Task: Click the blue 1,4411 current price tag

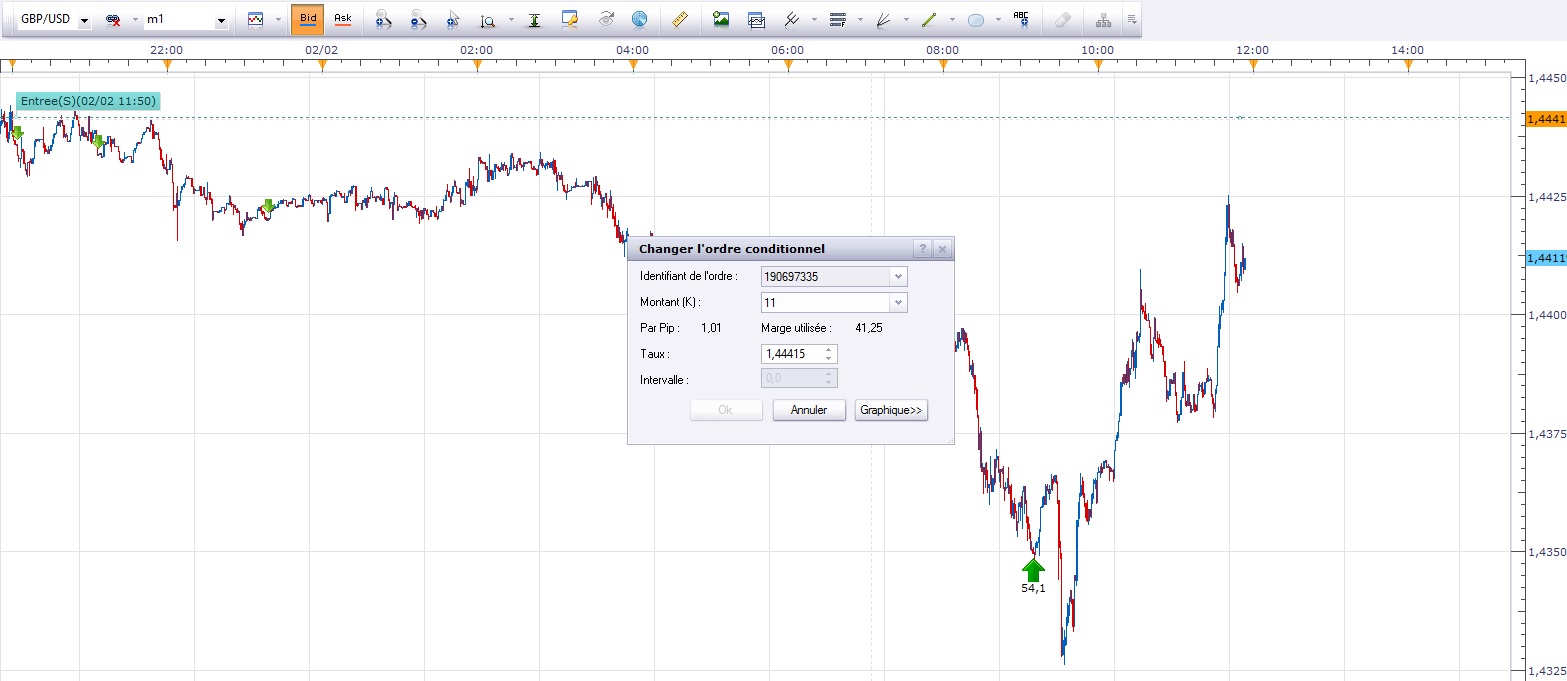Action: click(x=1545, y=258)
